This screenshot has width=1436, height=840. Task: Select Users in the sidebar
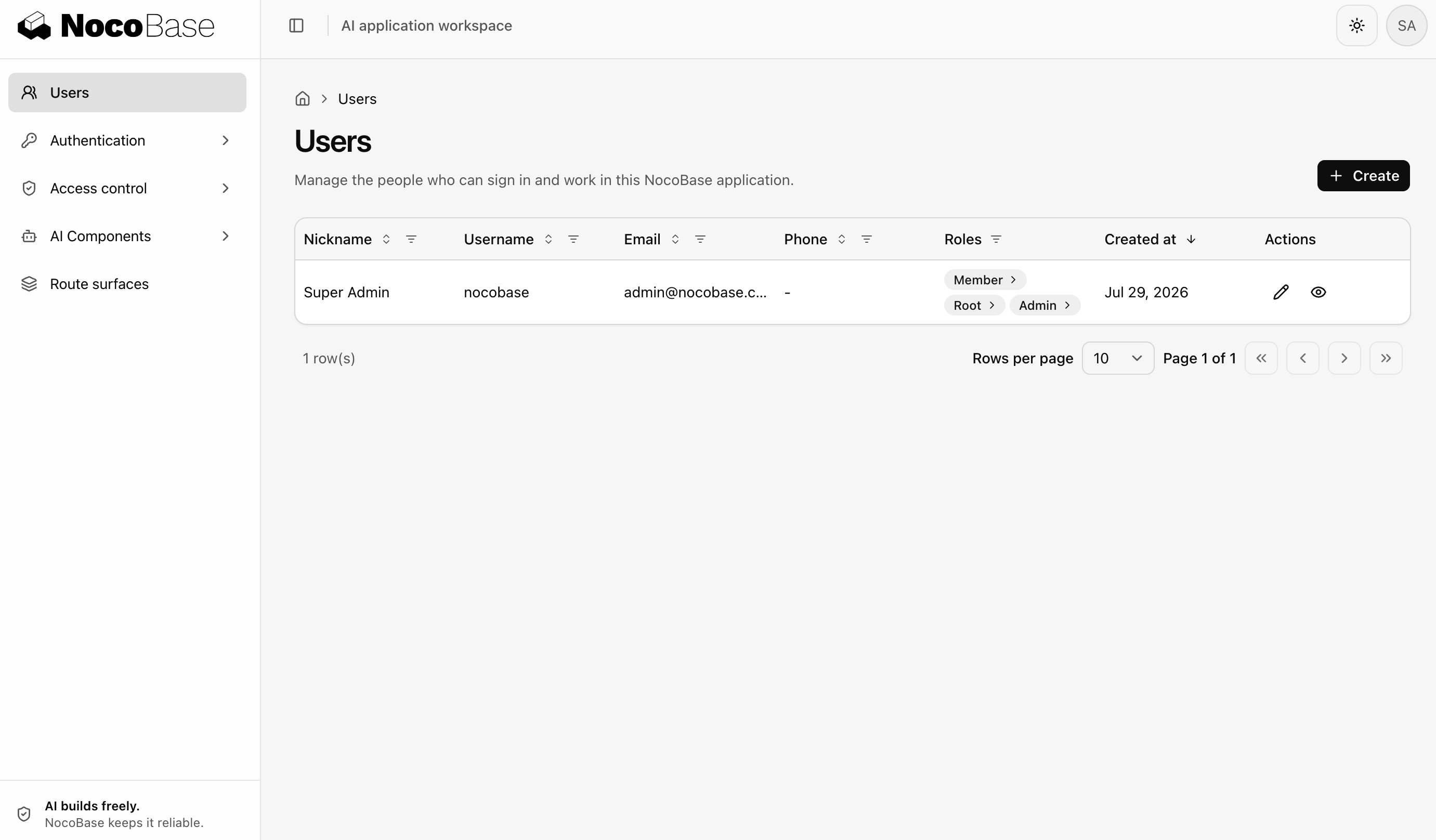[127, 93]
